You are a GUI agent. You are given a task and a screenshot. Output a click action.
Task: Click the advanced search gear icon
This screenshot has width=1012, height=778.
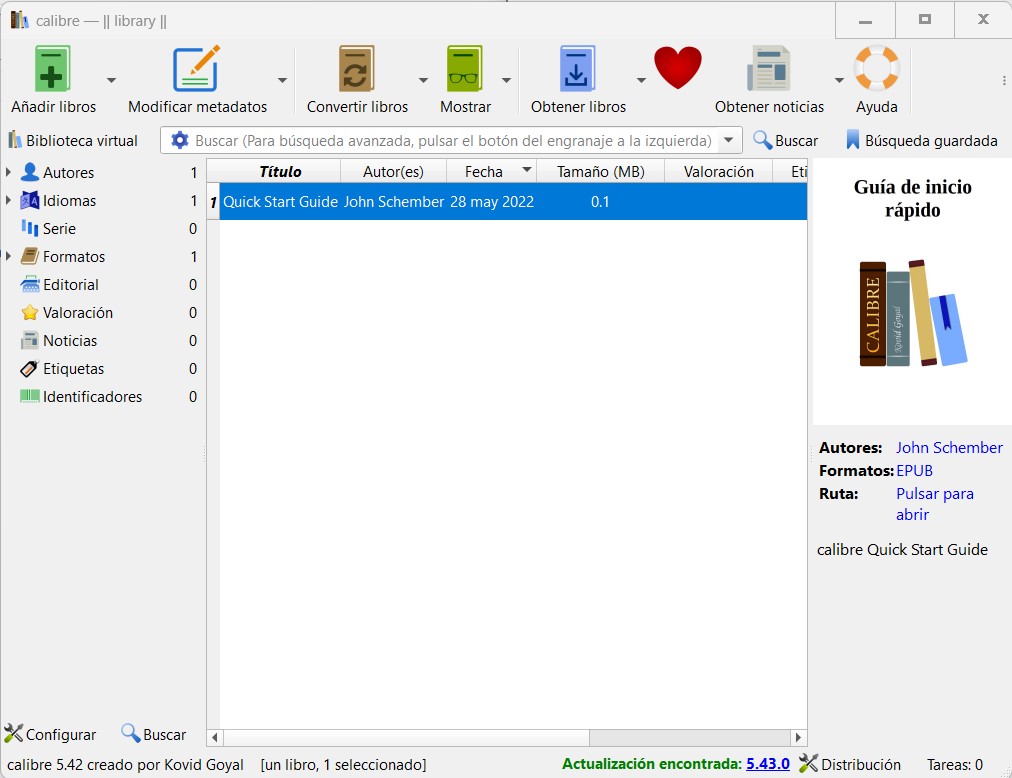[180, 141]
